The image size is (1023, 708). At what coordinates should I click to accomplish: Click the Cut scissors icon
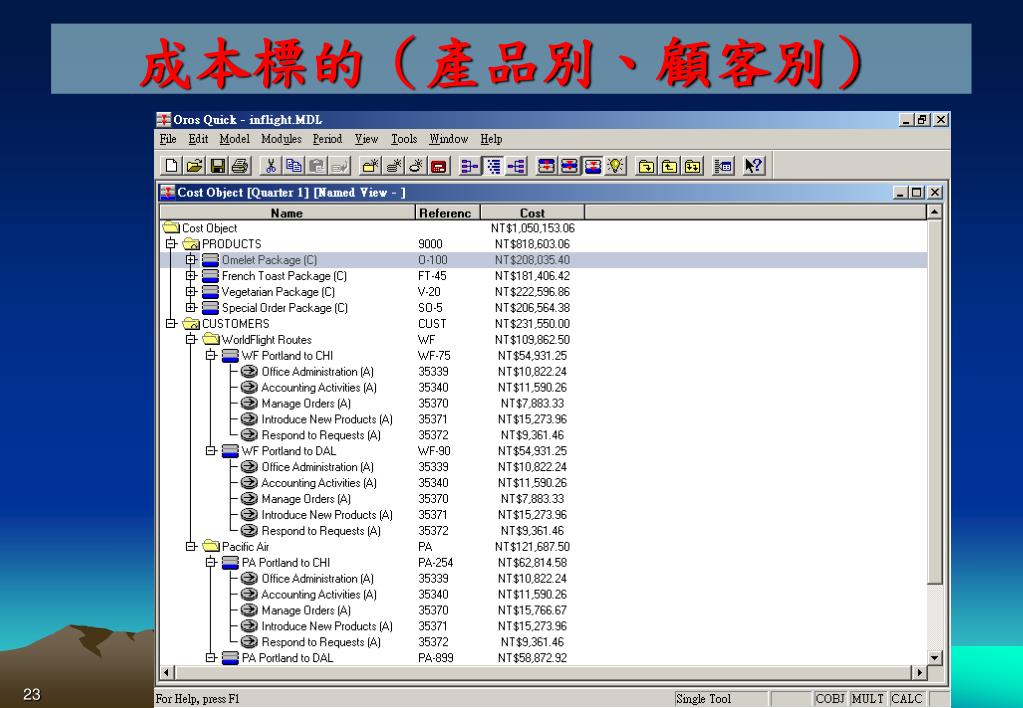(270, 166)
